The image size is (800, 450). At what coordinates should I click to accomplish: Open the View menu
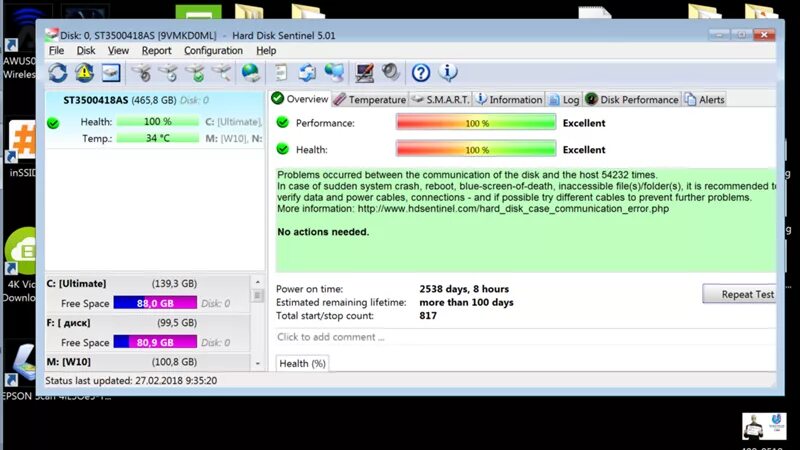(118, 51)
